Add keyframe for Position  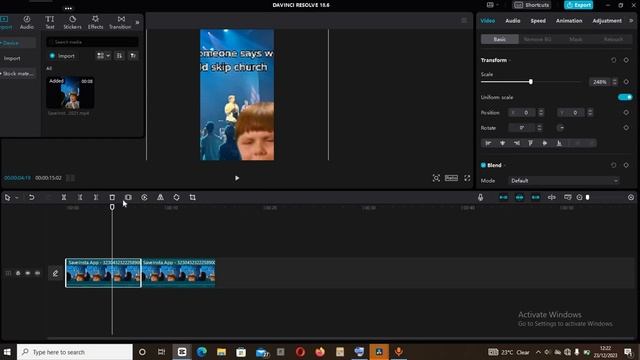coord(626,113)
